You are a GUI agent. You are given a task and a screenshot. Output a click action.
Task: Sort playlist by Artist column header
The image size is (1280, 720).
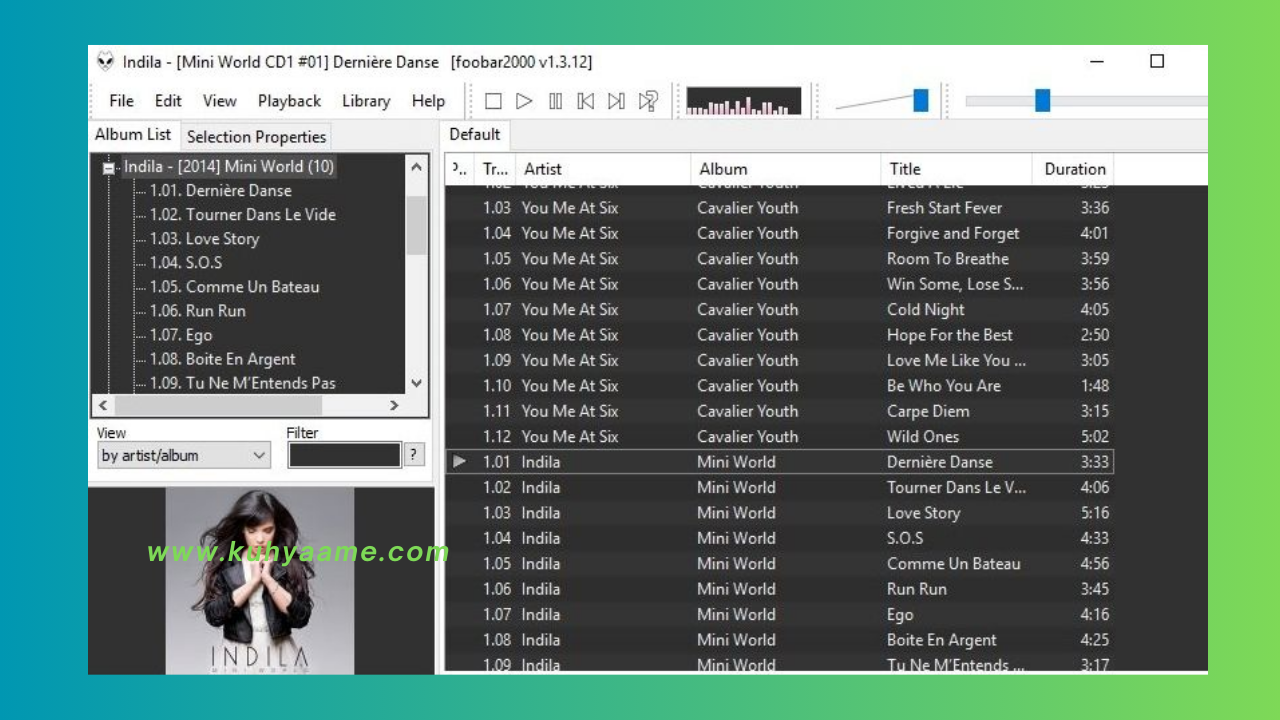tap(603, 169)
